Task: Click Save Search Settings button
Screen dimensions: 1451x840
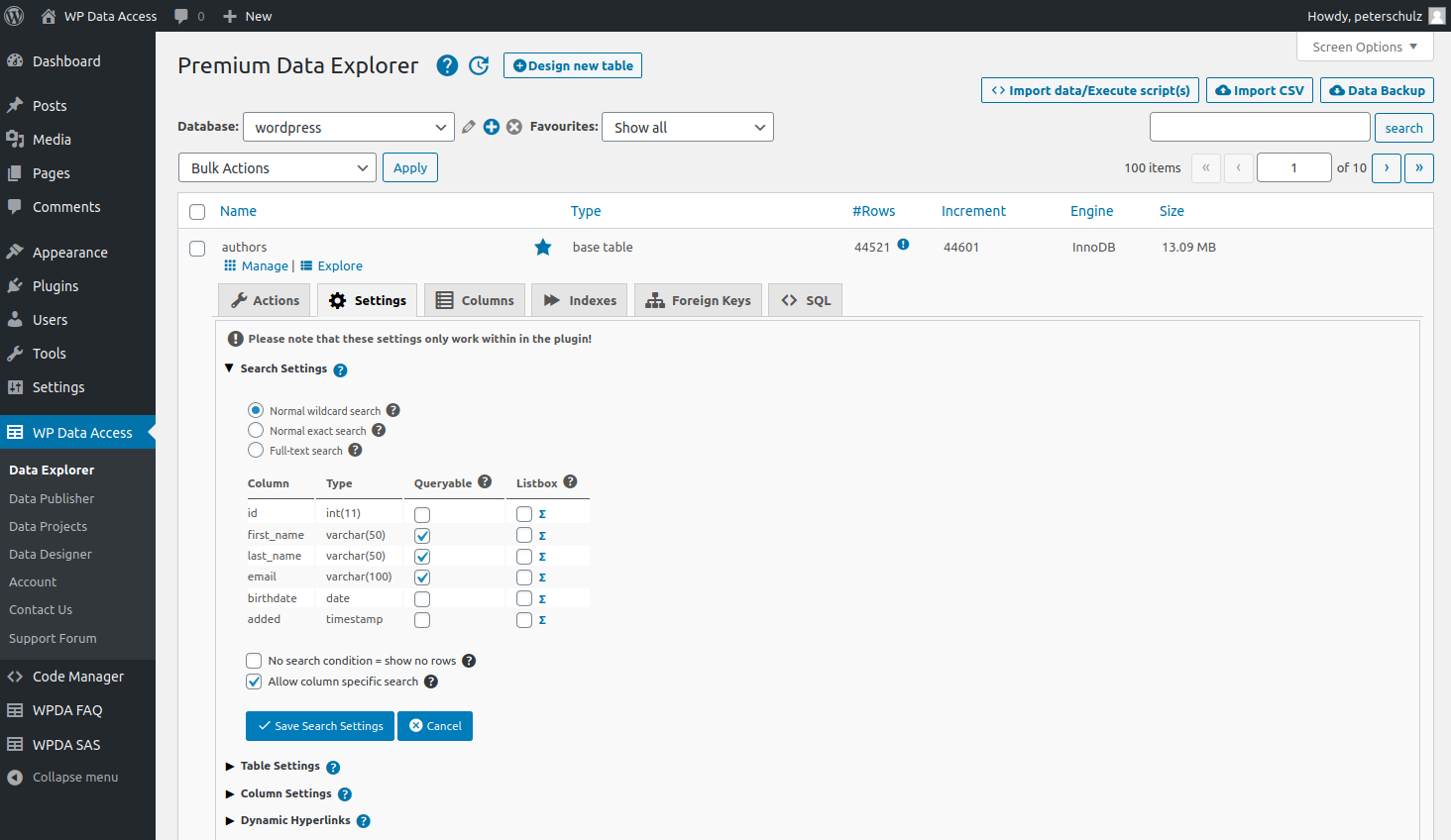Action: coord(320,726)
